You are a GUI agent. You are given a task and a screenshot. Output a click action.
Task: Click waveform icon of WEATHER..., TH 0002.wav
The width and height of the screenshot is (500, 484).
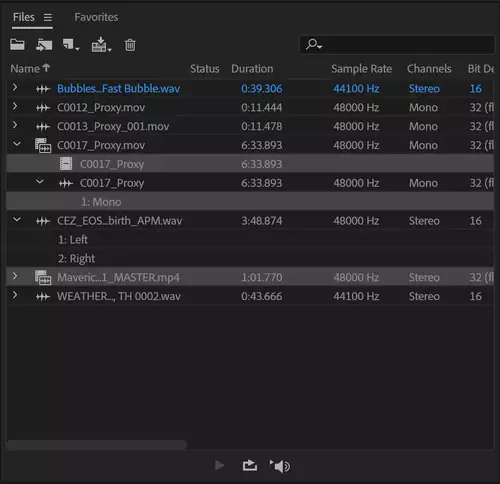pos(43,297)
